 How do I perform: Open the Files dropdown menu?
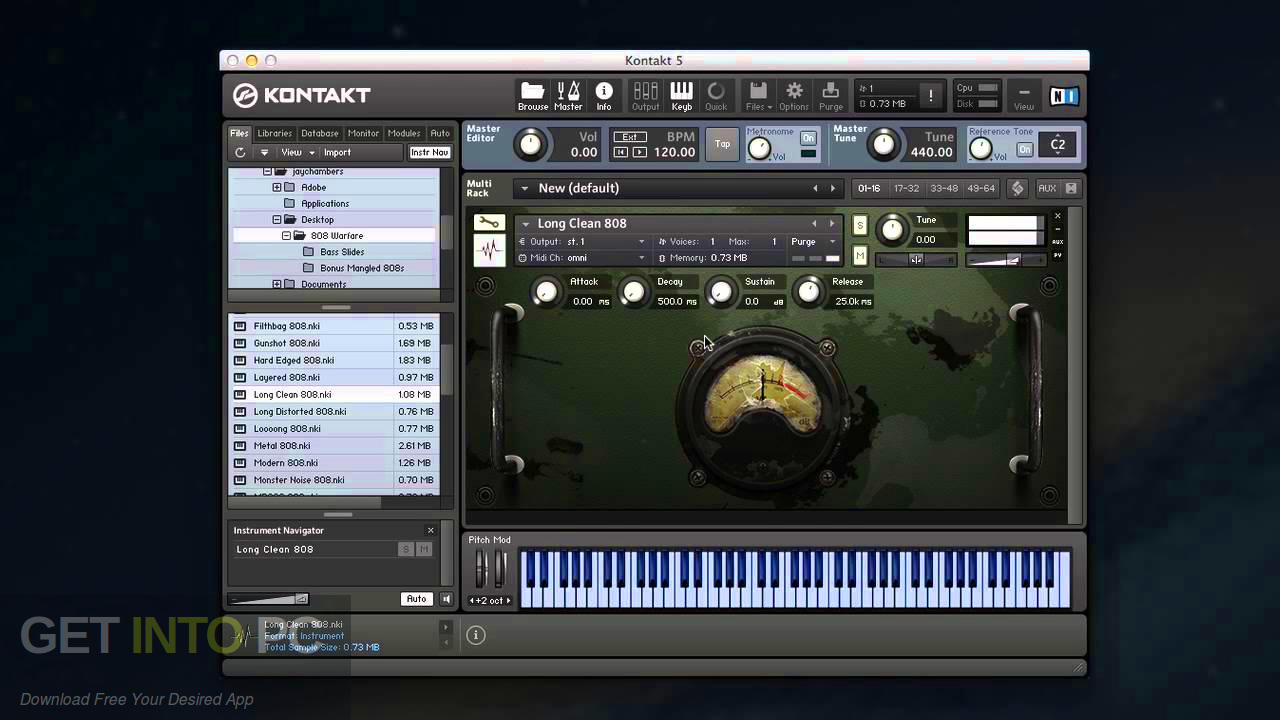point(759,96)
